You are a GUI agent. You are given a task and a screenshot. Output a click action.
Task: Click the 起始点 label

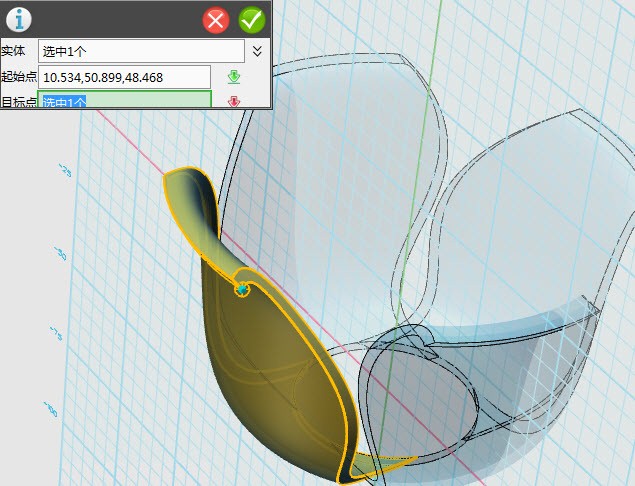point(17,77)
